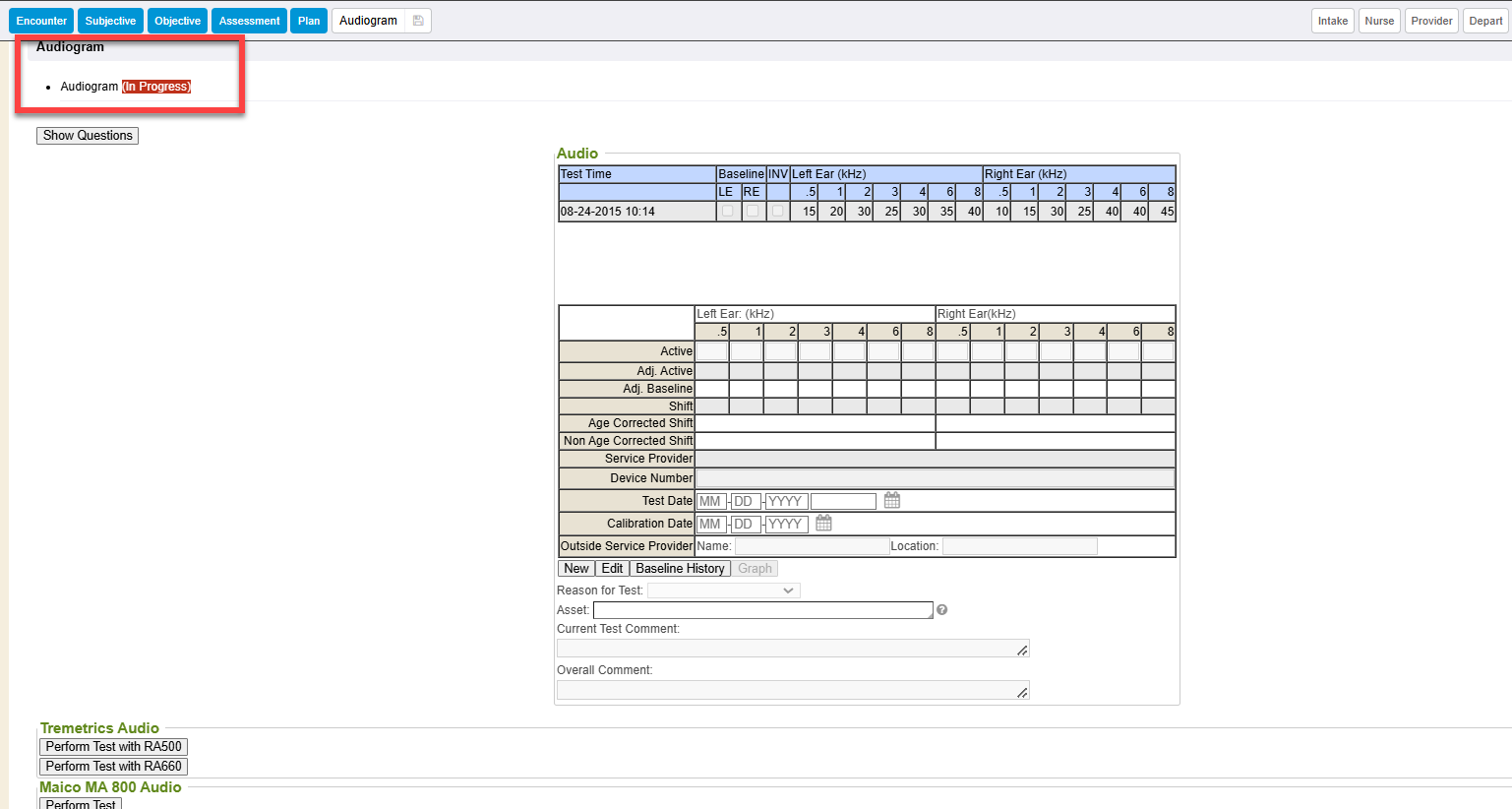Click the Asset input field
Viewport: 1512px width, 809px height.
(x=762, y=610)
